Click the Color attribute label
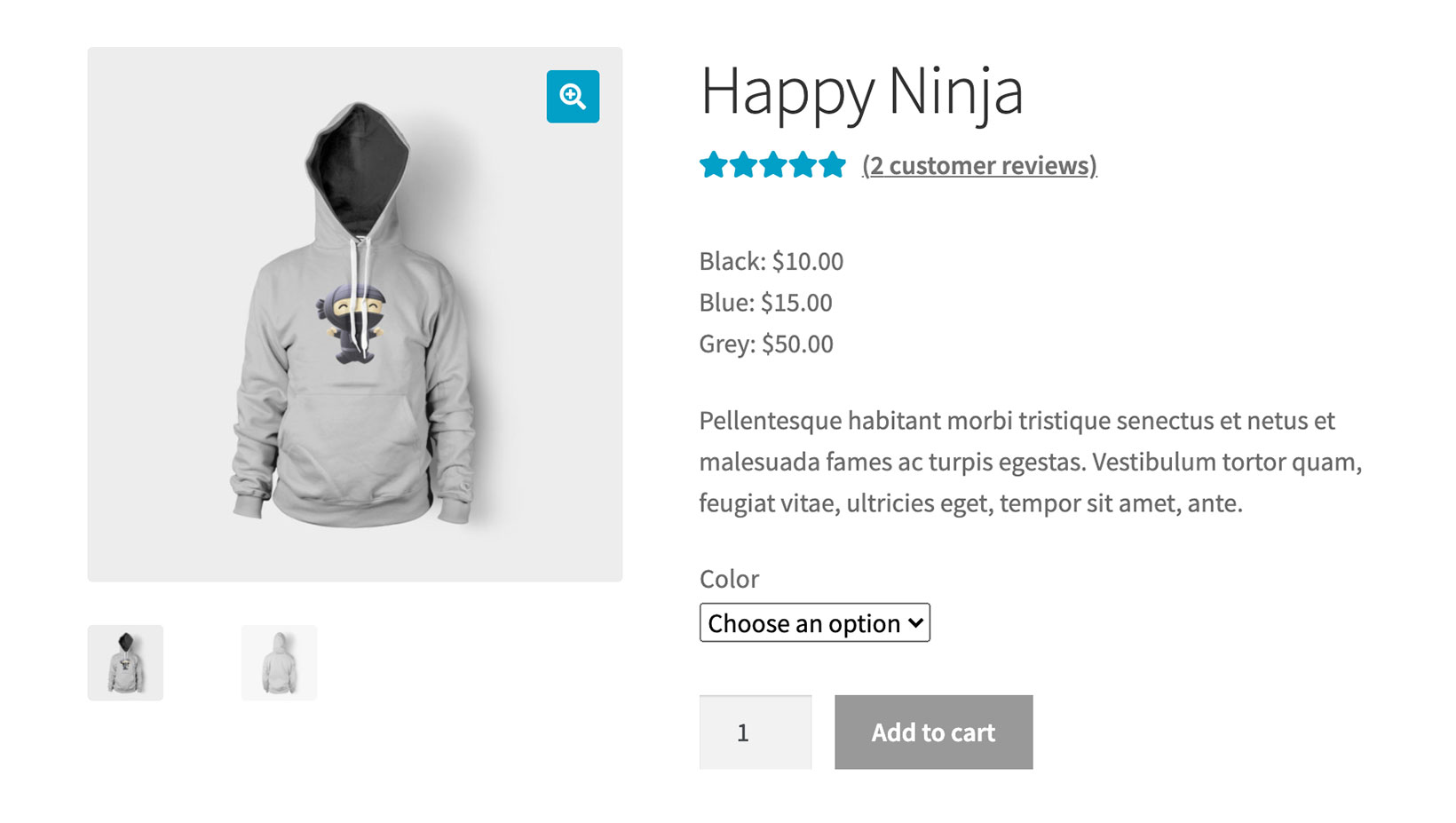Viewport: 1456px width, 823px height. pyautogui.click(x=729, y=579)
